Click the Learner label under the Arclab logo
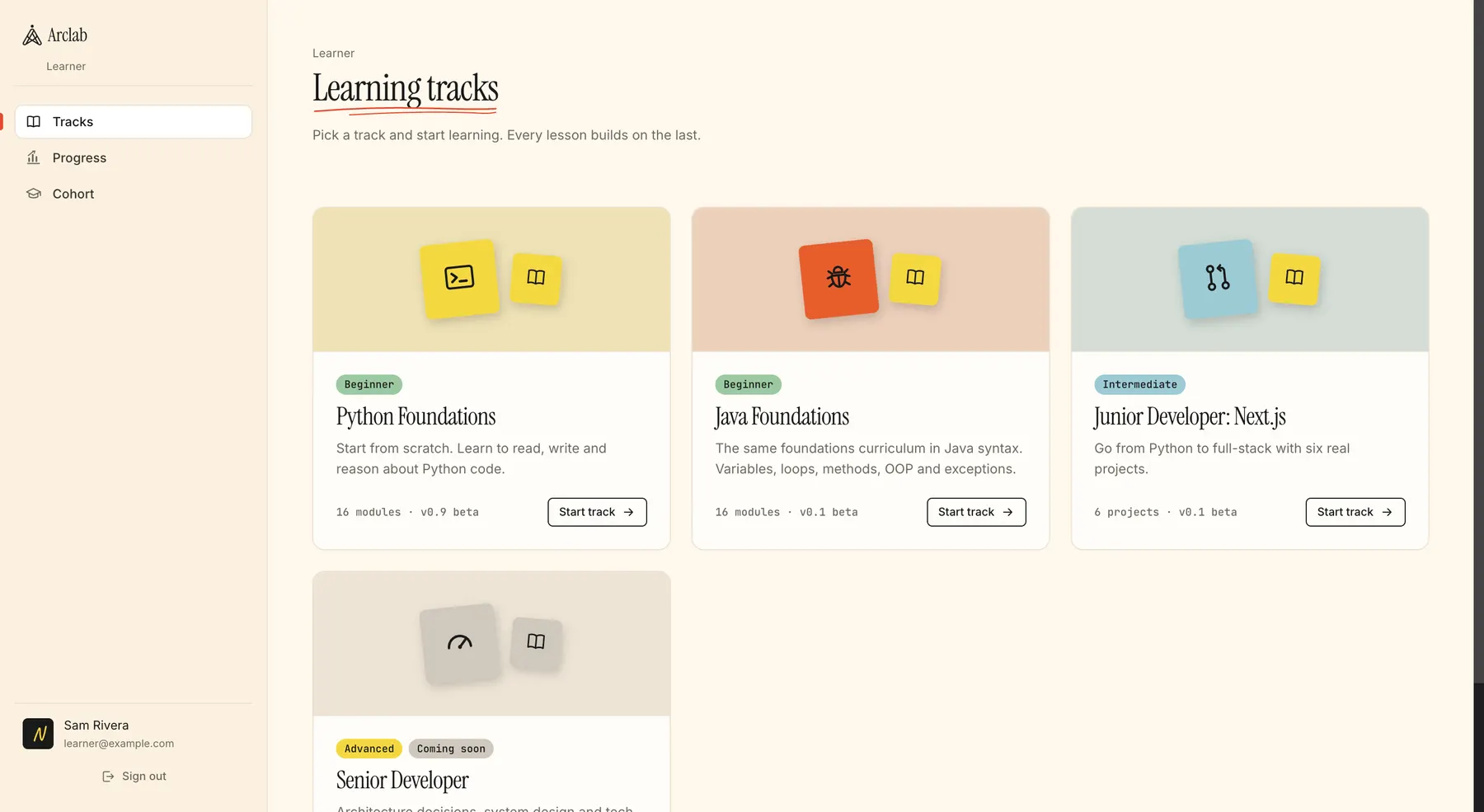Screen dimensions: 1484x812 pyautogui.click(x=66, y=67)
